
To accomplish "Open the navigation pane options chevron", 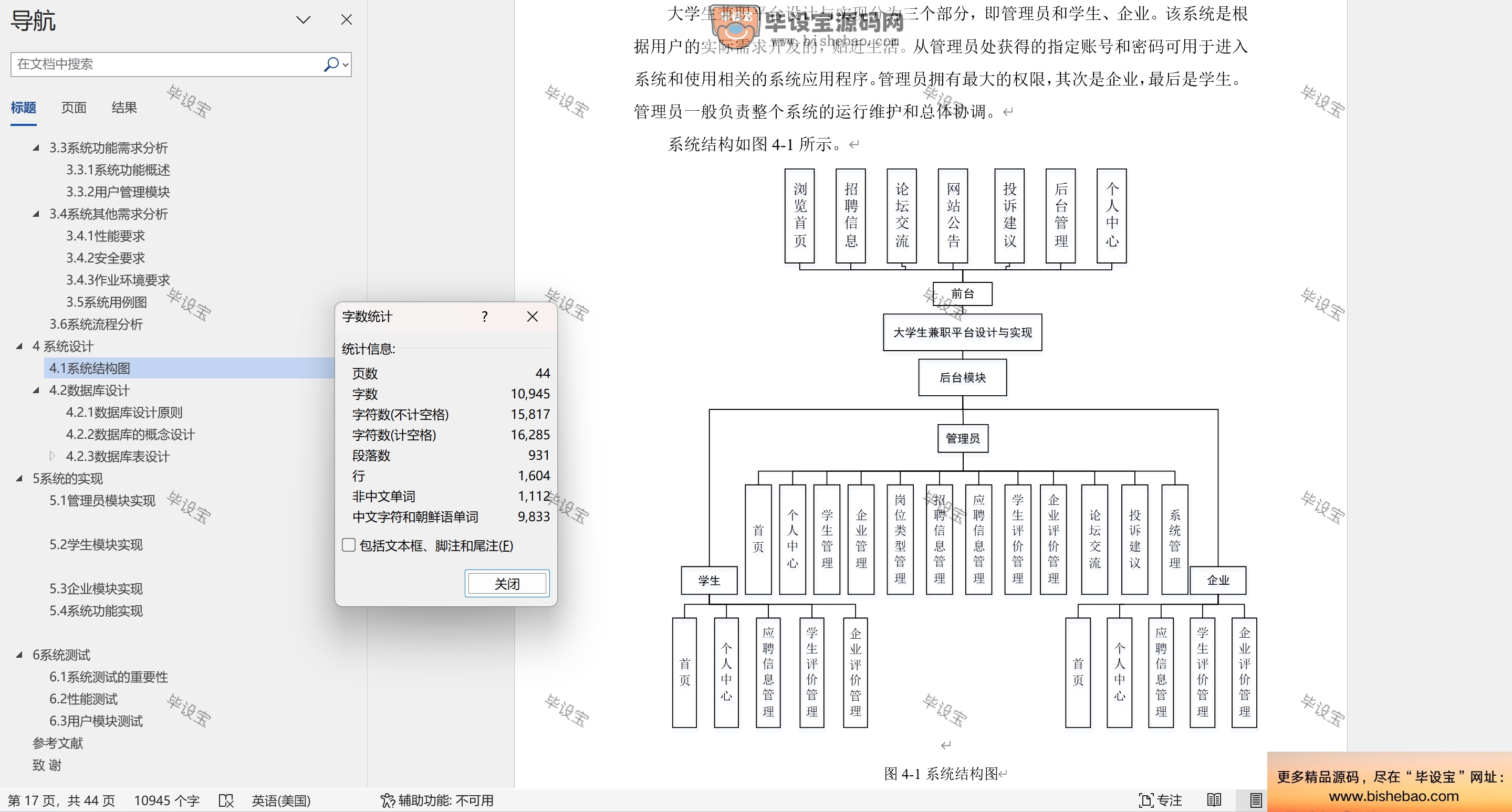I will 303,20.
